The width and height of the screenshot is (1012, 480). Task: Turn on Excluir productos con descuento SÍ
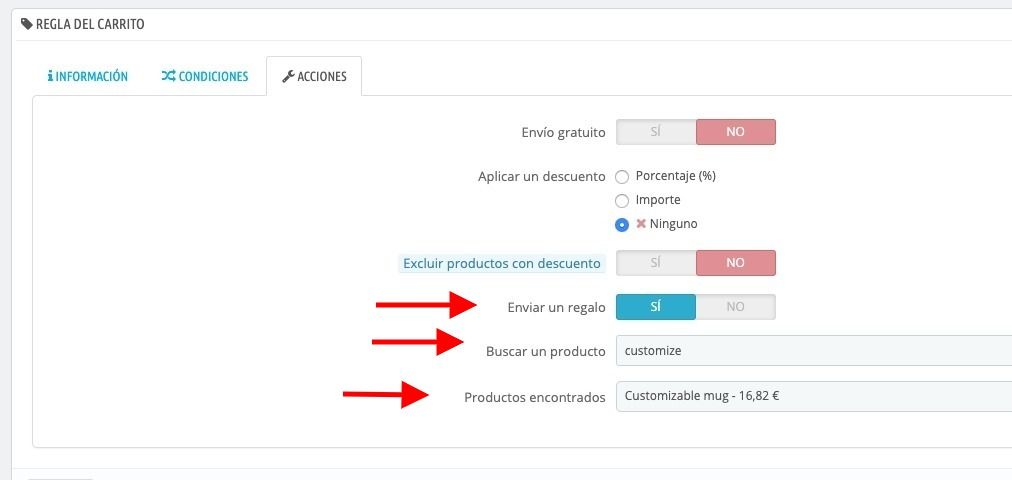pyautogui.click(x=656, y=263)
